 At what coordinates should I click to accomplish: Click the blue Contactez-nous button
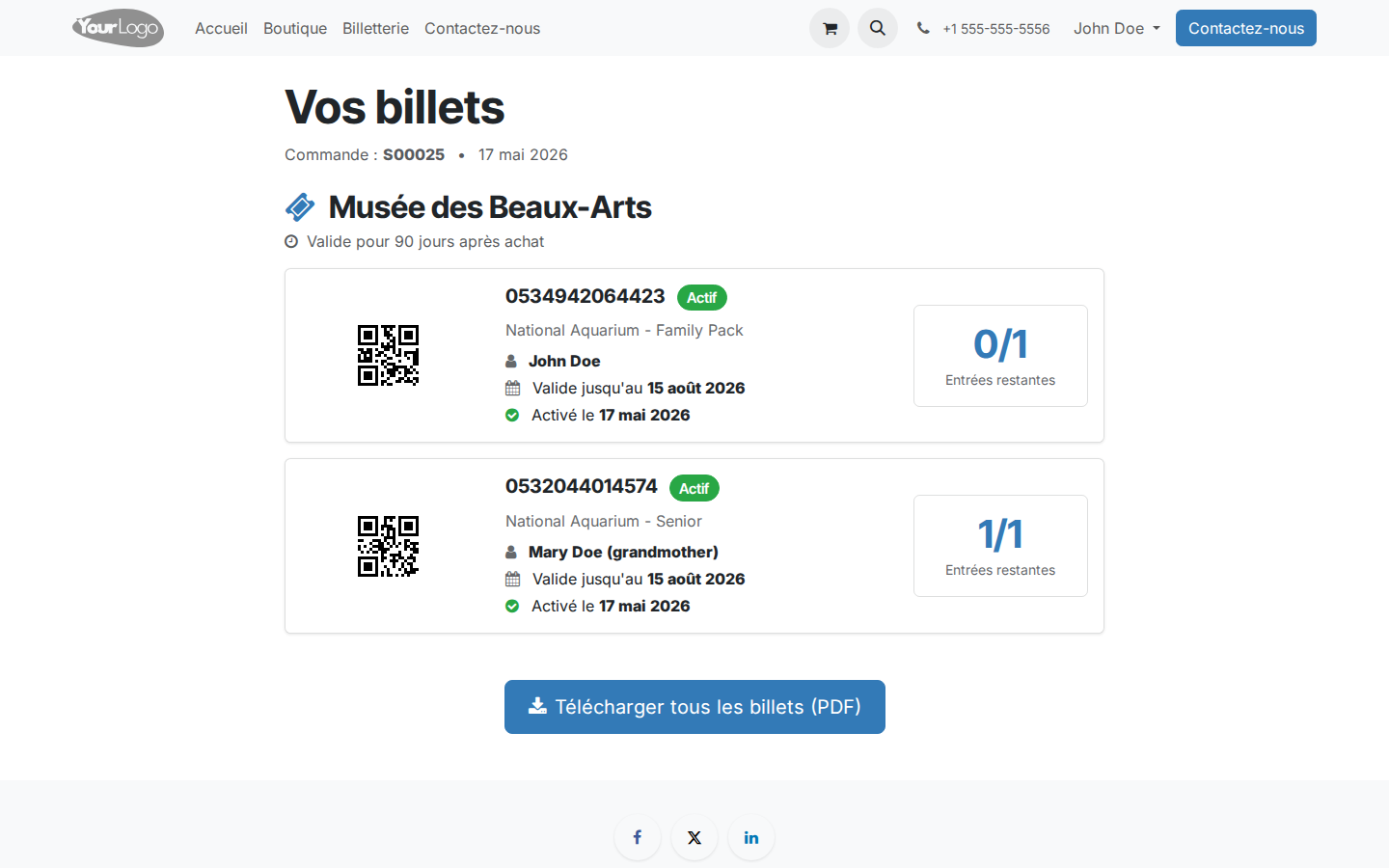point(1246,28)
